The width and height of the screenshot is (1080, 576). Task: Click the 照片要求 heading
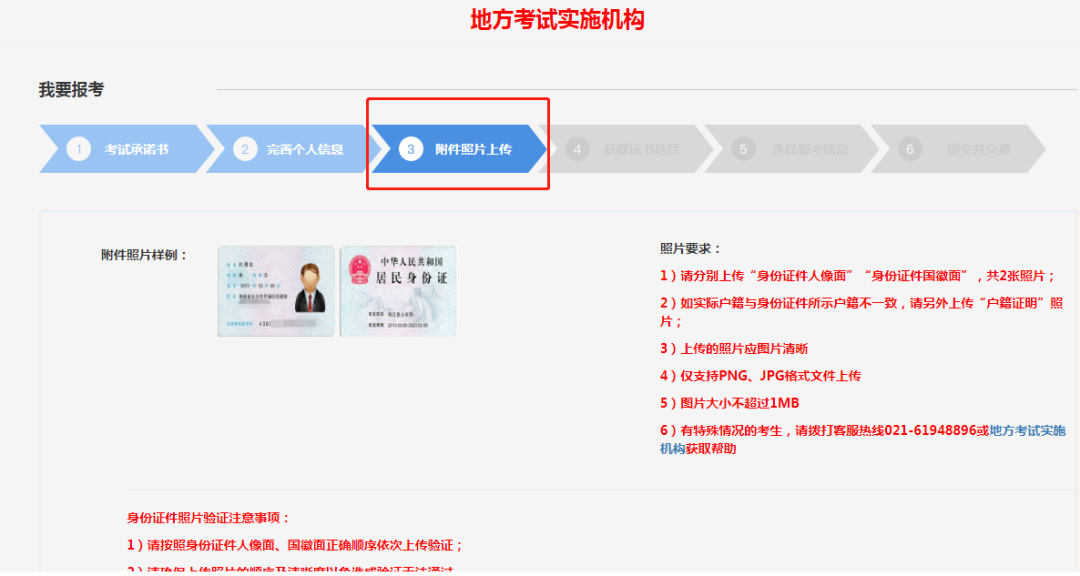(690, 248)
